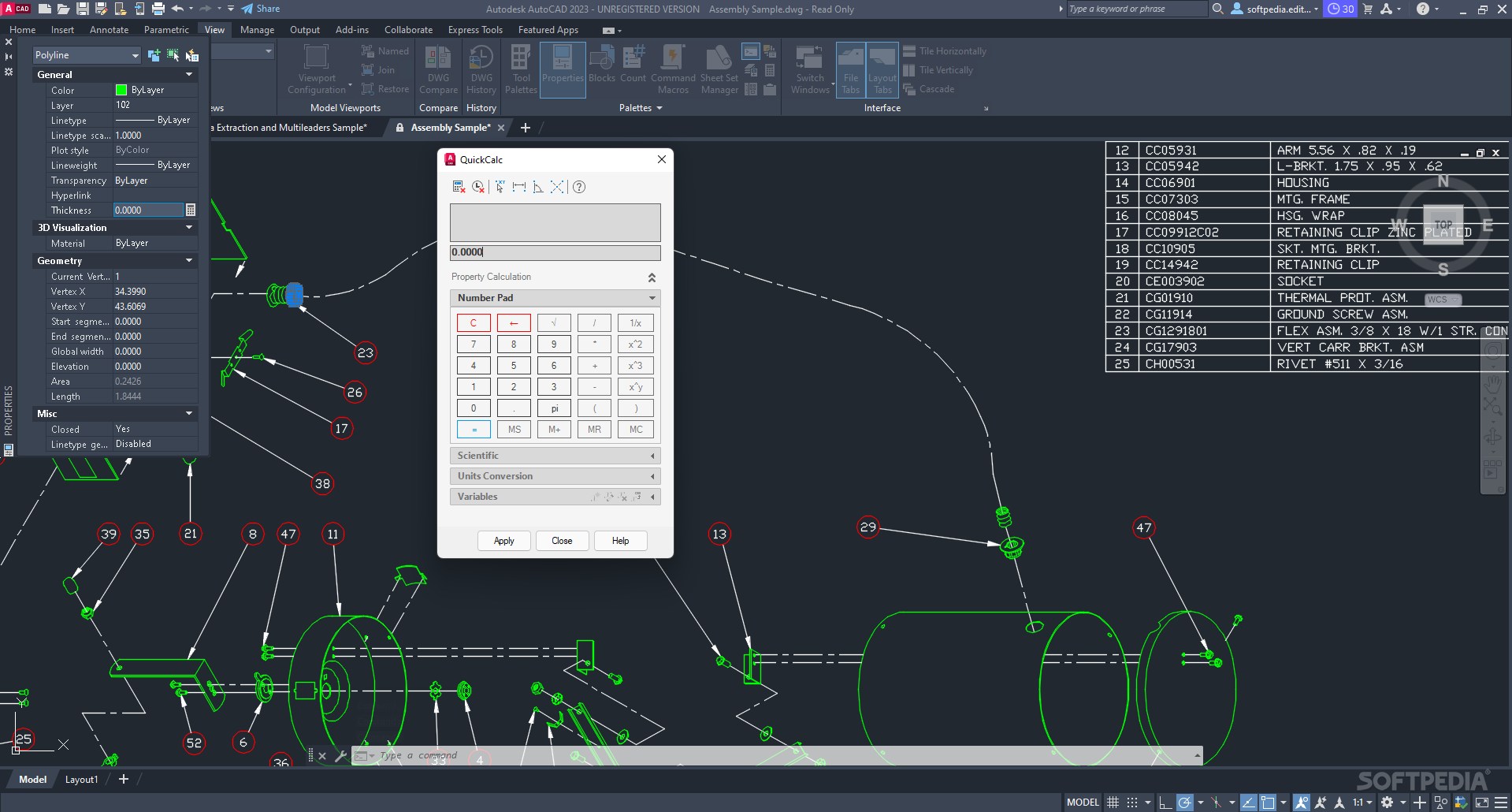1512x812 pixels.
Task: Open the Insert ribbon tab
Action: click(x=62, y=30)
